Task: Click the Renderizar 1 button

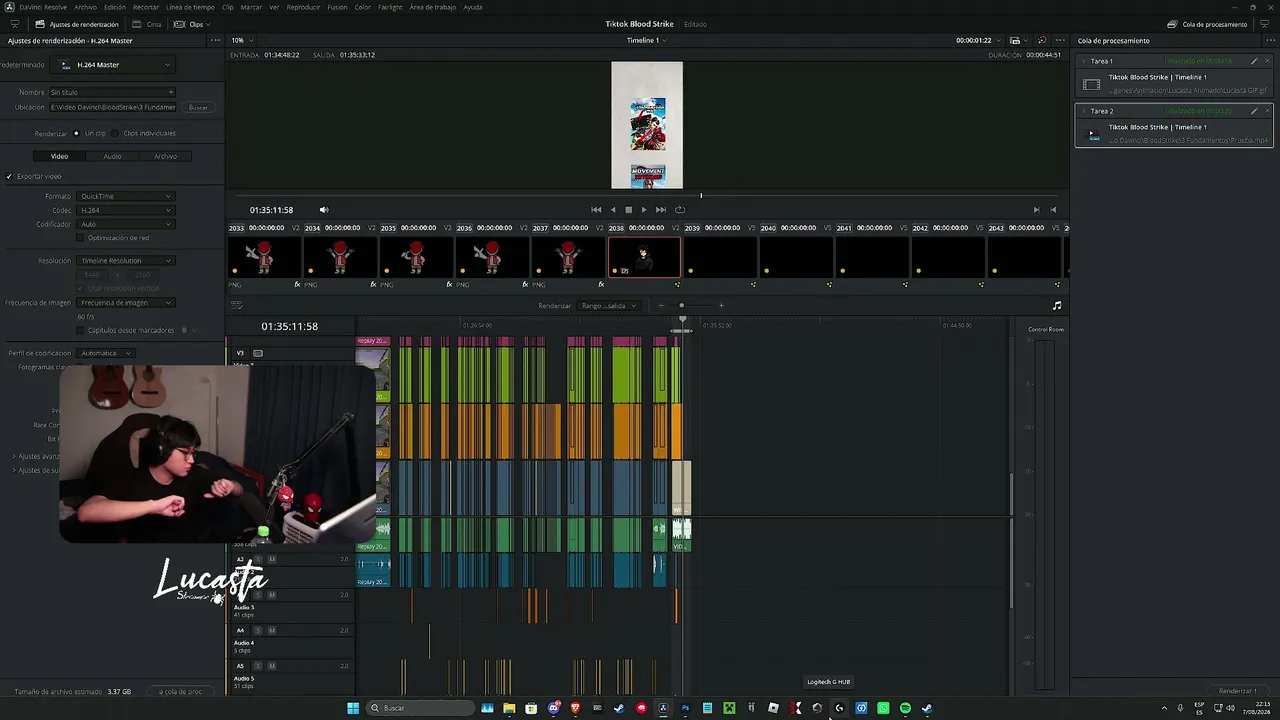Action: 1238,691
